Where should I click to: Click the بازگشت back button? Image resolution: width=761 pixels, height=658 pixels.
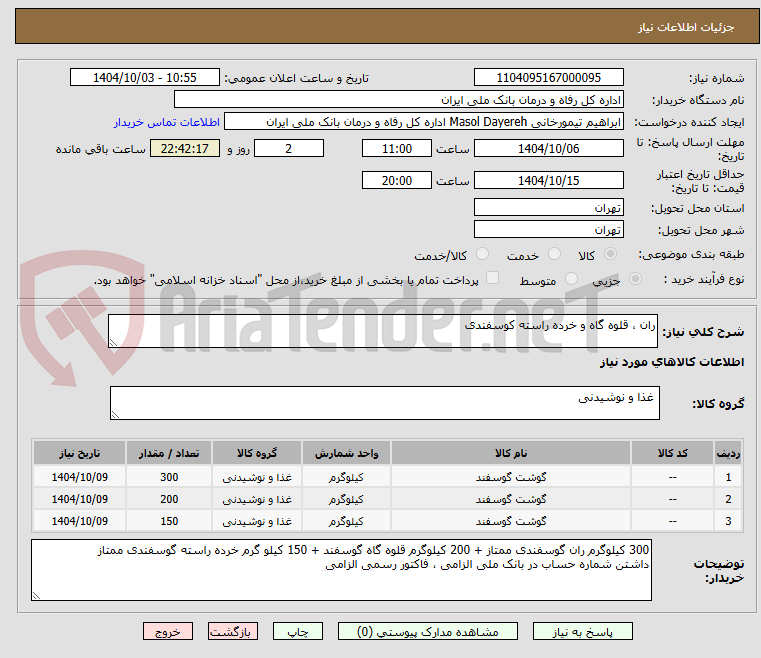(x=232, y=631)
